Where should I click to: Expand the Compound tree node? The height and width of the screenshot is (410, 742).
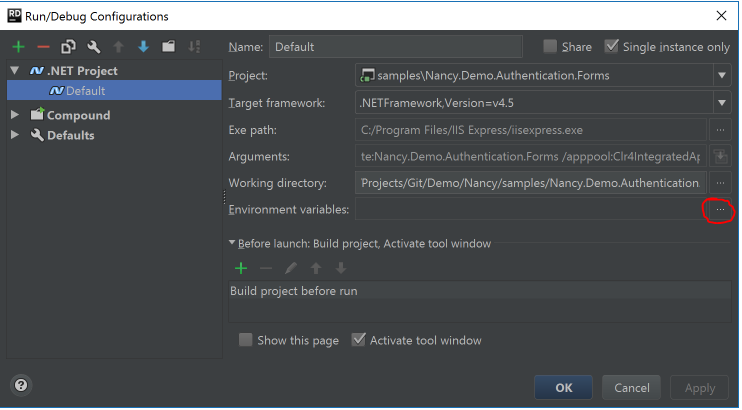[x=15, y=115]
